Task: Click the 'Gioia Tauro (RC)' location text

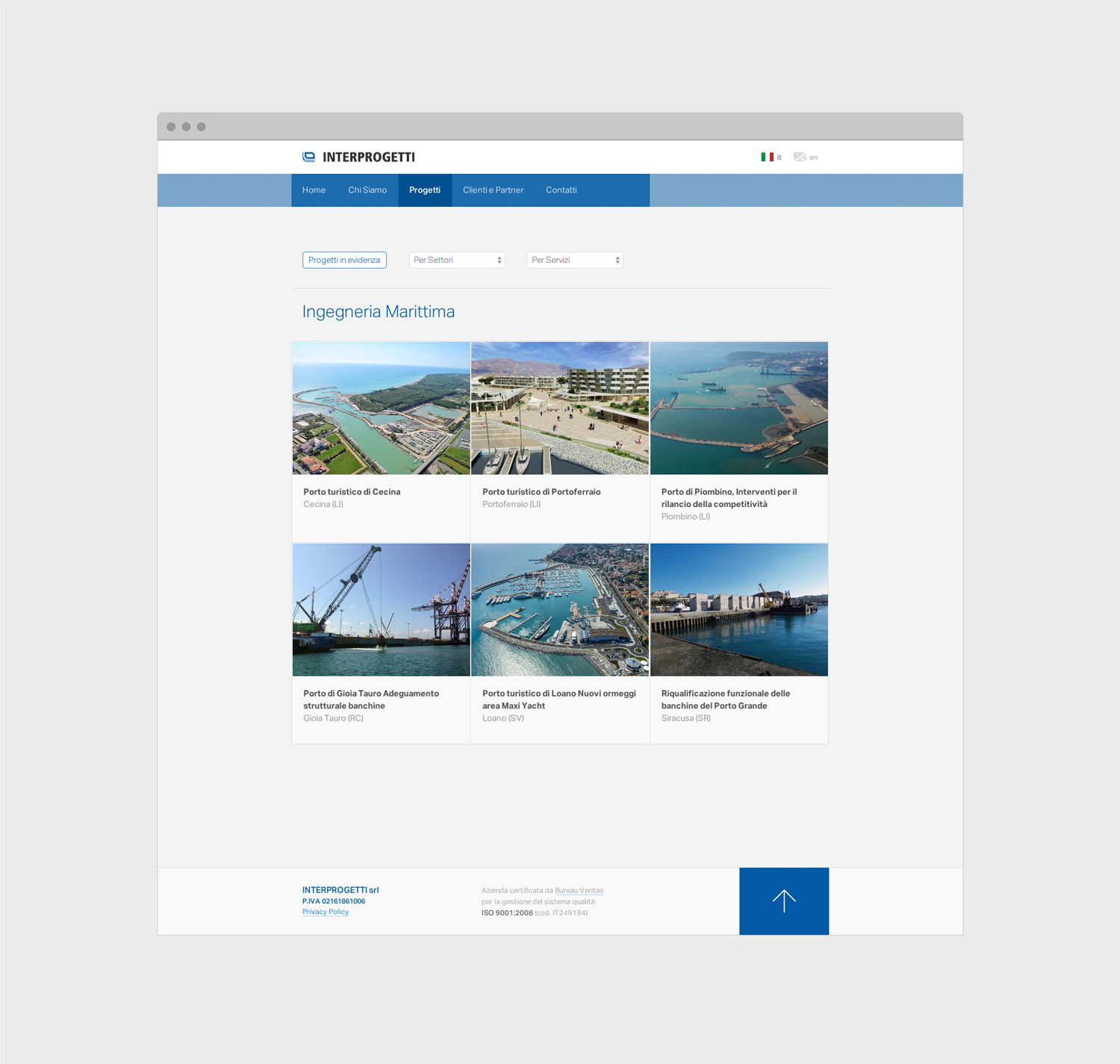Action: (333, 718)
